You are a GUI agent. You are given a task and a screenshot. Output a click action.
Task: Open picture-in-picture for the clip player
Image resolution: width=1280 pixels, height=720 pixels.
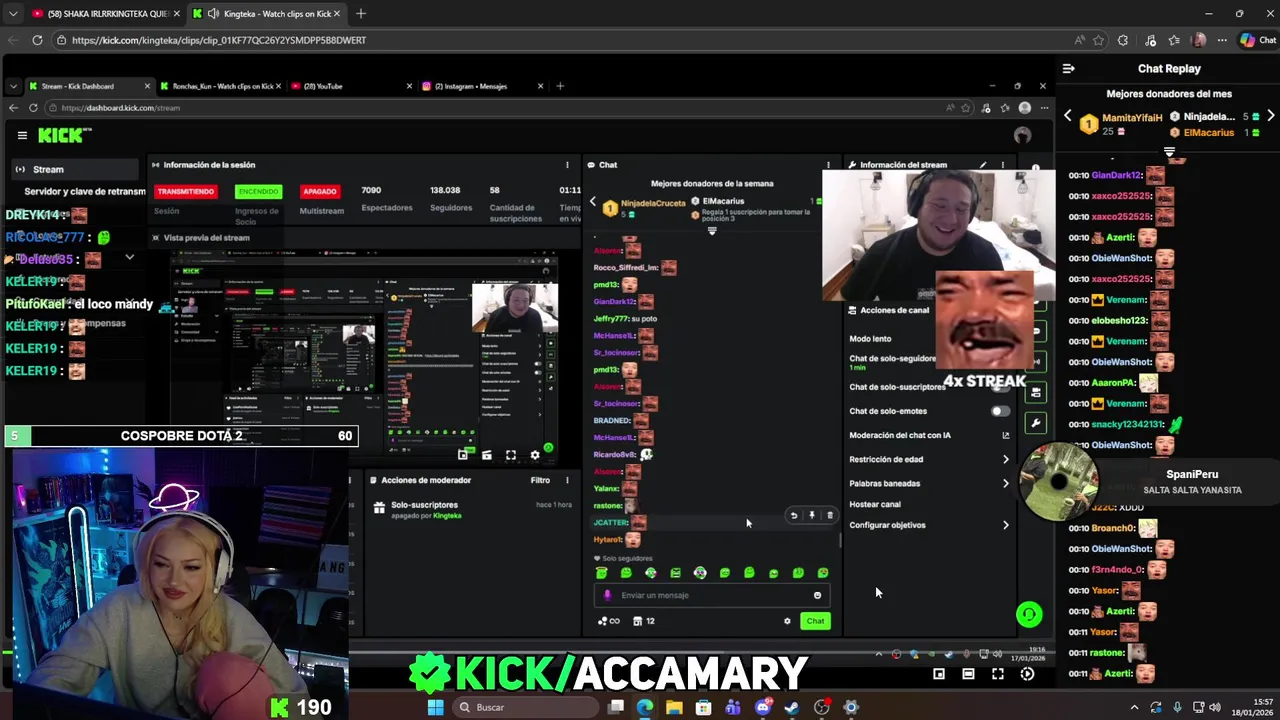939,674
